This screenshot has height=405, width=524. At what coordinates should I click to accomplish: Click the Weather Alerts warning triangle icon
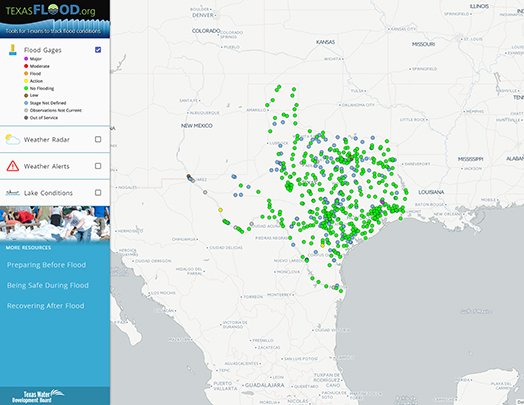[13, 166]
